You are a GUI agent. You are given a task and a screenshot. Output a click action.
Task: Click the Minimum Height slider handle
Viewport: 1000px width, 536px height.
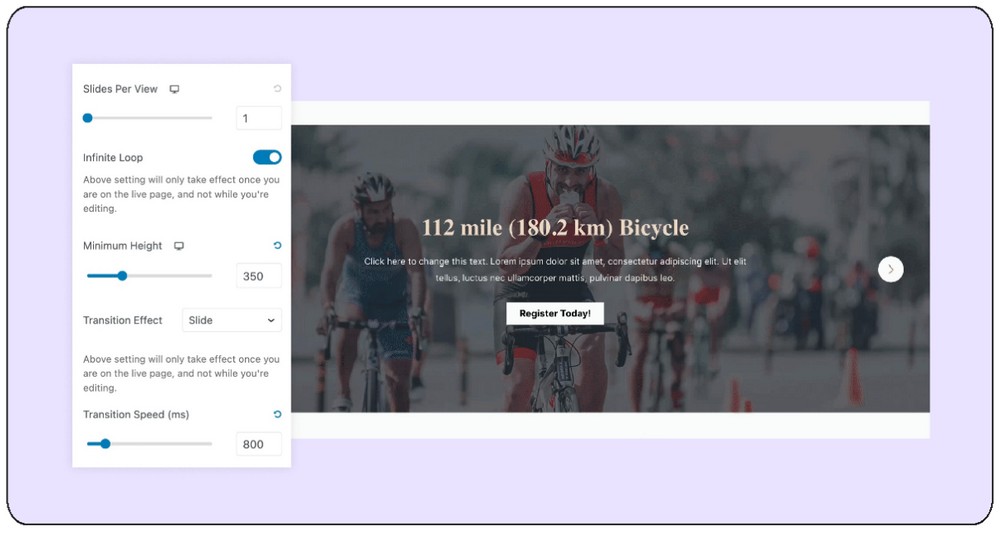coord(122,276)
